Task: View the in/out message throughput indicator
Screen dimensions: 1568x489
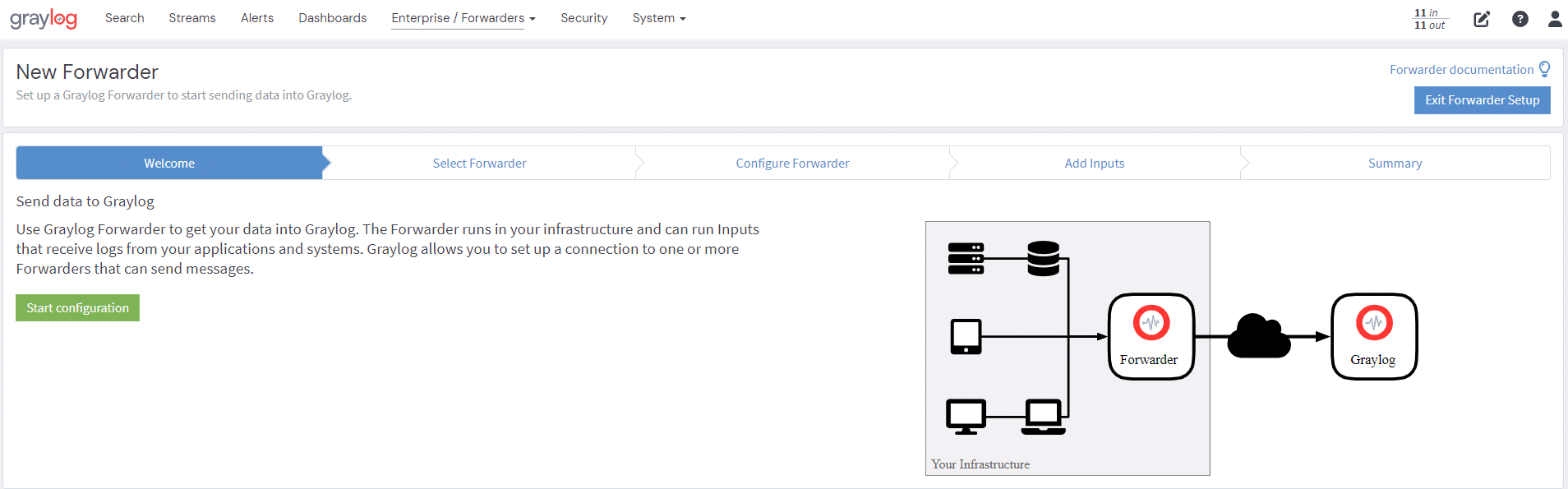Action: (x=1429, y=19)
